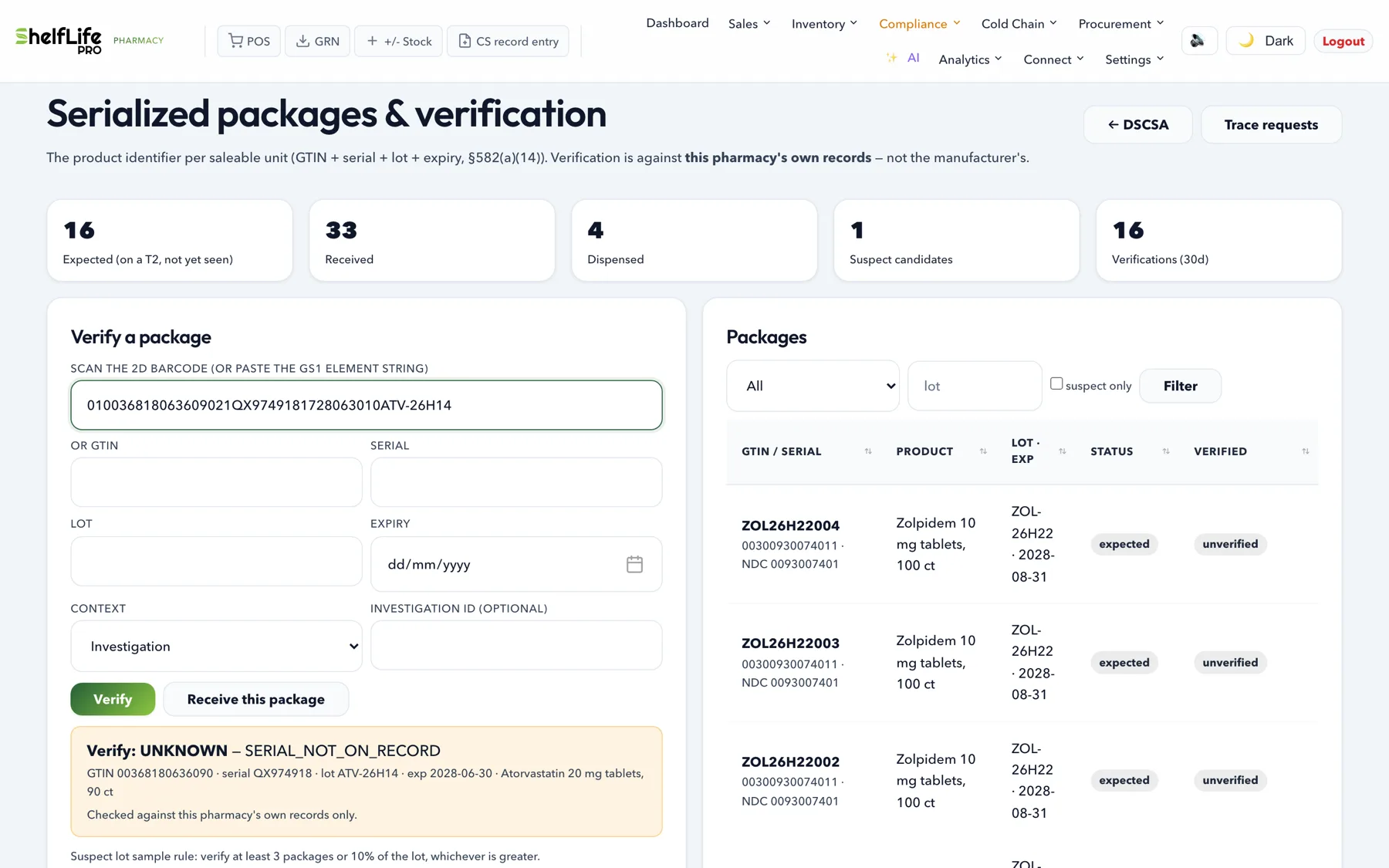
Task: Click Receive this package
Action: (255, 699)
